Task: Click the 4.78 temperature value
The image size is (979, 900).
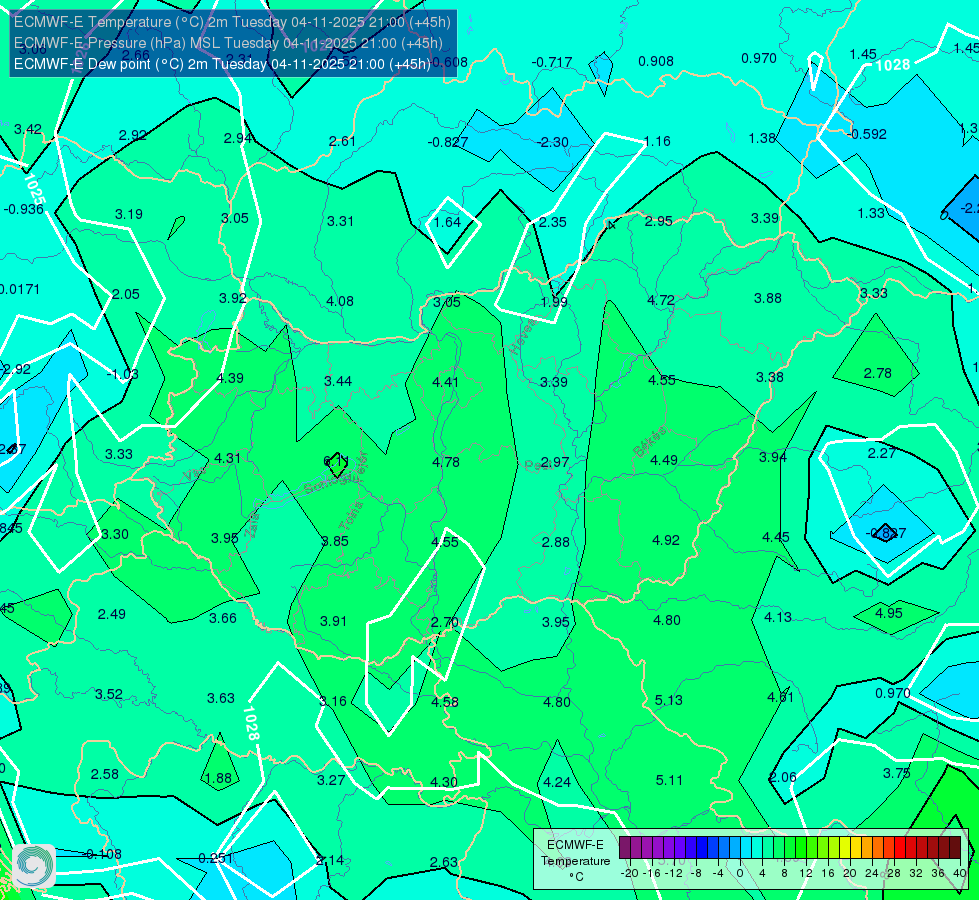Action: pos(446,462)
